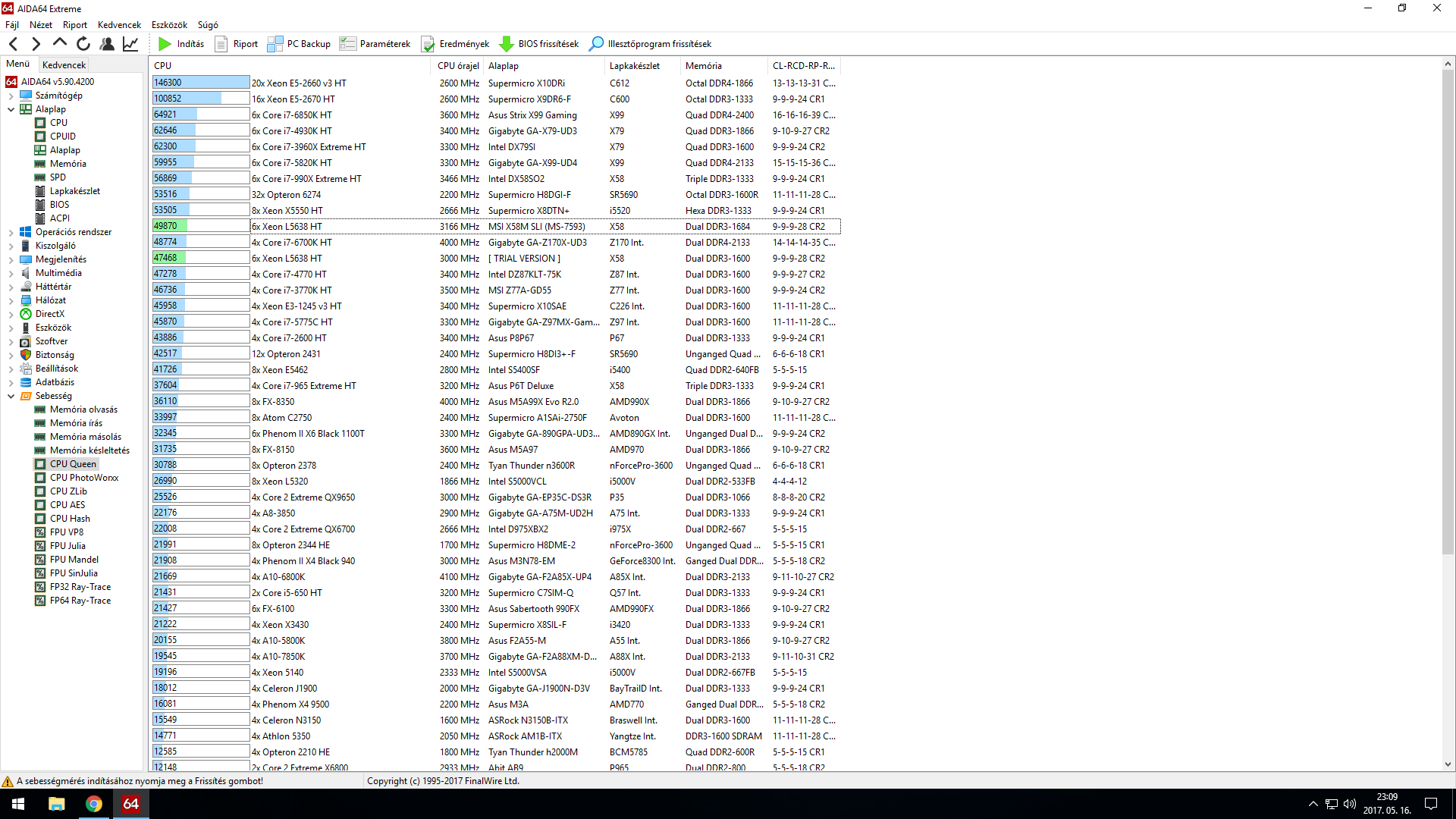Expand the Megjelenítés tree node
The height and width of the screenshot is (819, 1456).
pos(11,259)
